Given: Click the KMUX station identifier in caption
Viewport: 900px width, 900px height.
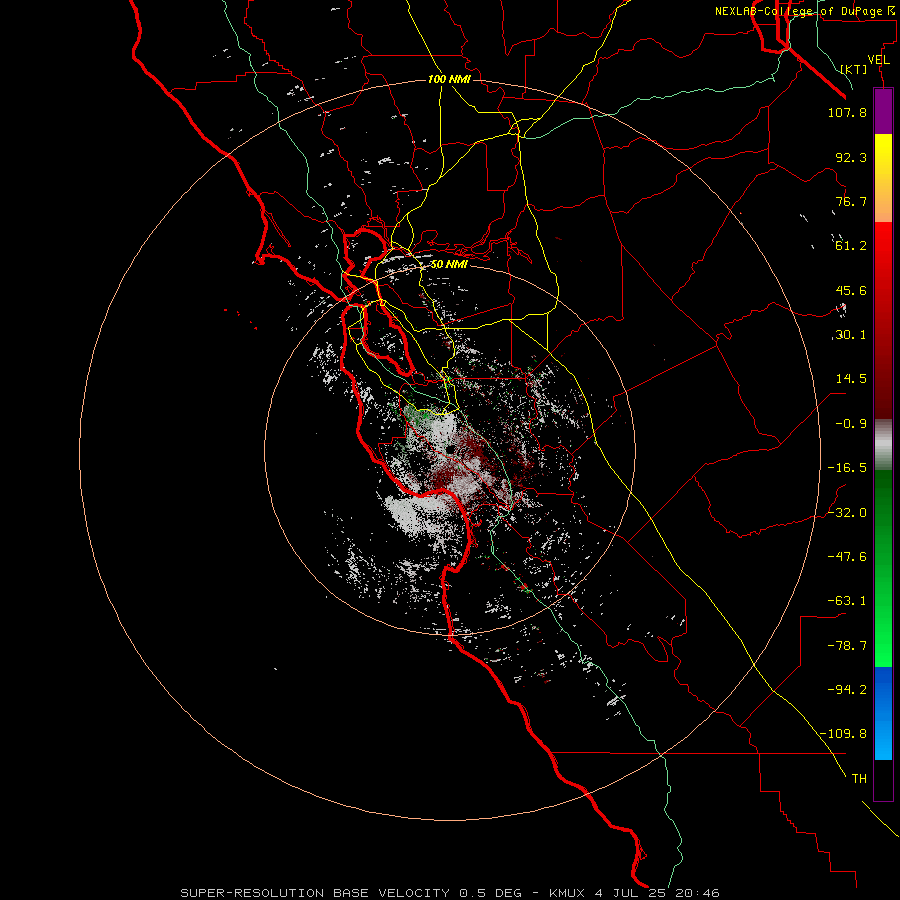Looking at the screenshot, I should (x=568, y=893).
